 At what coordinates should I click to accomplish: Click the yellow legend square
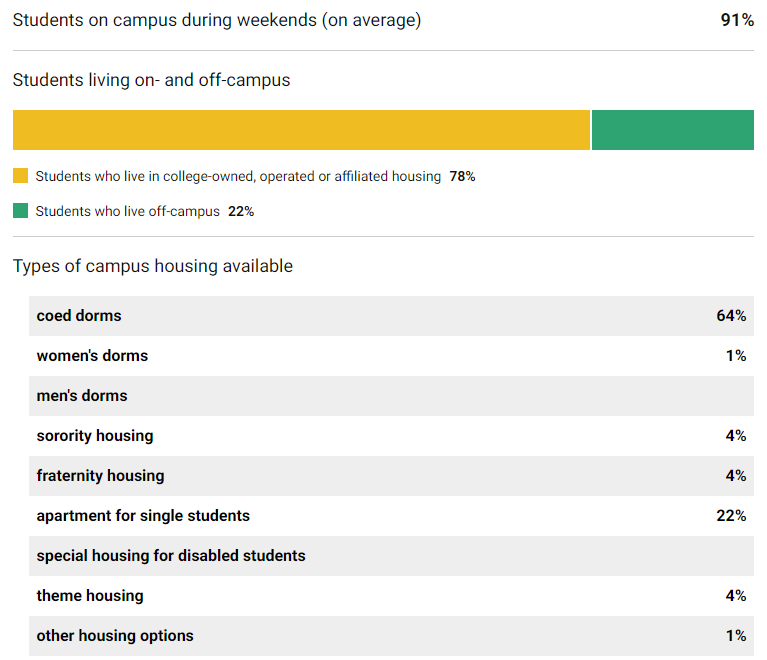pos(20,176)
